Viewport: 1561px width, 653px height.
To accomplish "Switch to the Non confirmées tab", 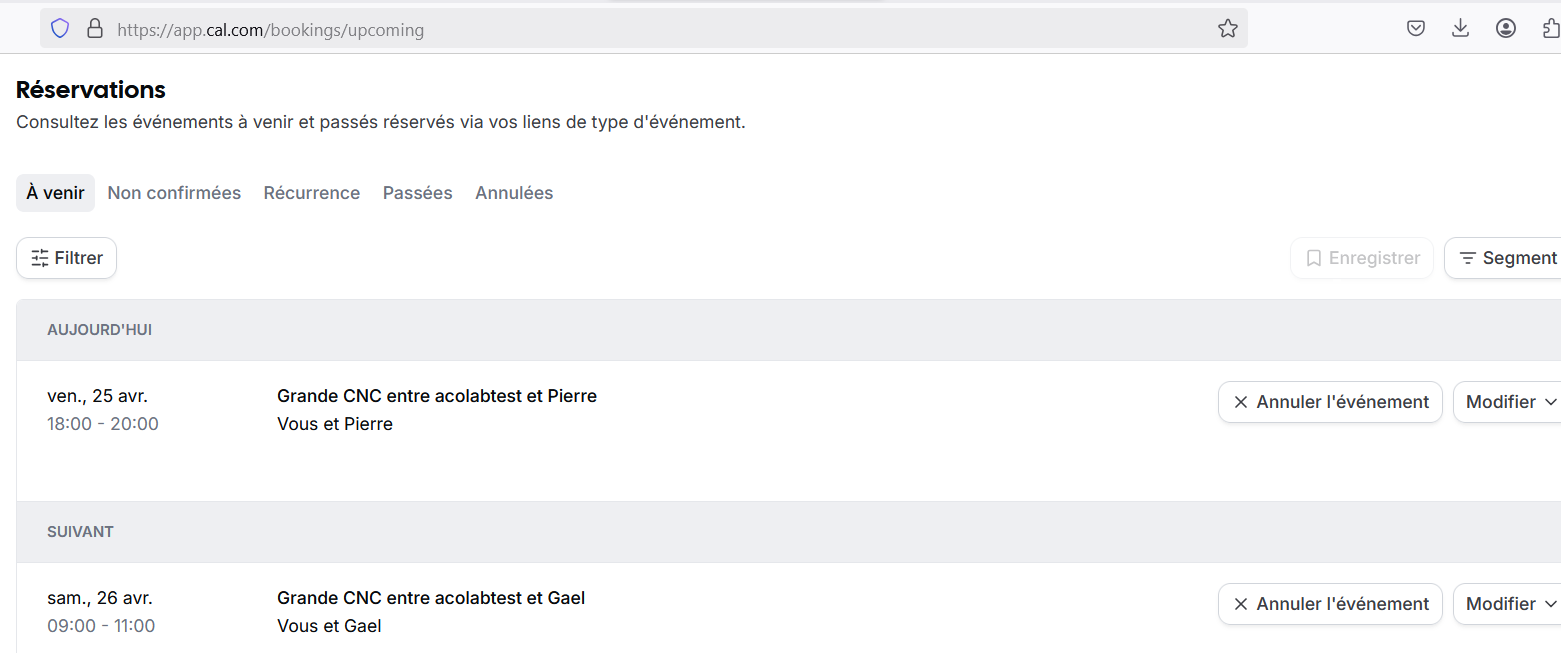I will point(174,193).
